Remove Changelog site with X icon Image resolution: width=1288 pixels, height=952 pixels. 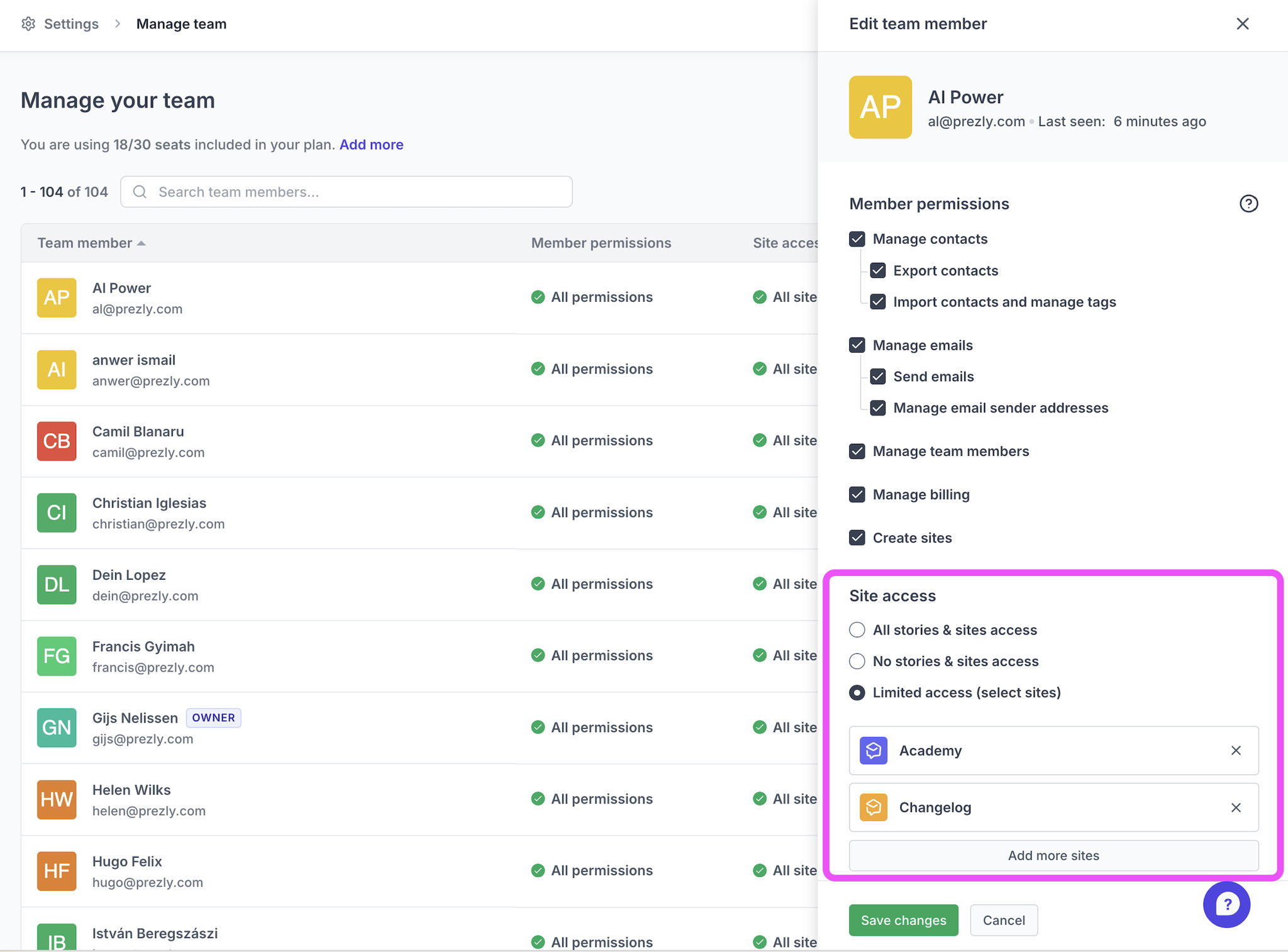pos(1236,807)
